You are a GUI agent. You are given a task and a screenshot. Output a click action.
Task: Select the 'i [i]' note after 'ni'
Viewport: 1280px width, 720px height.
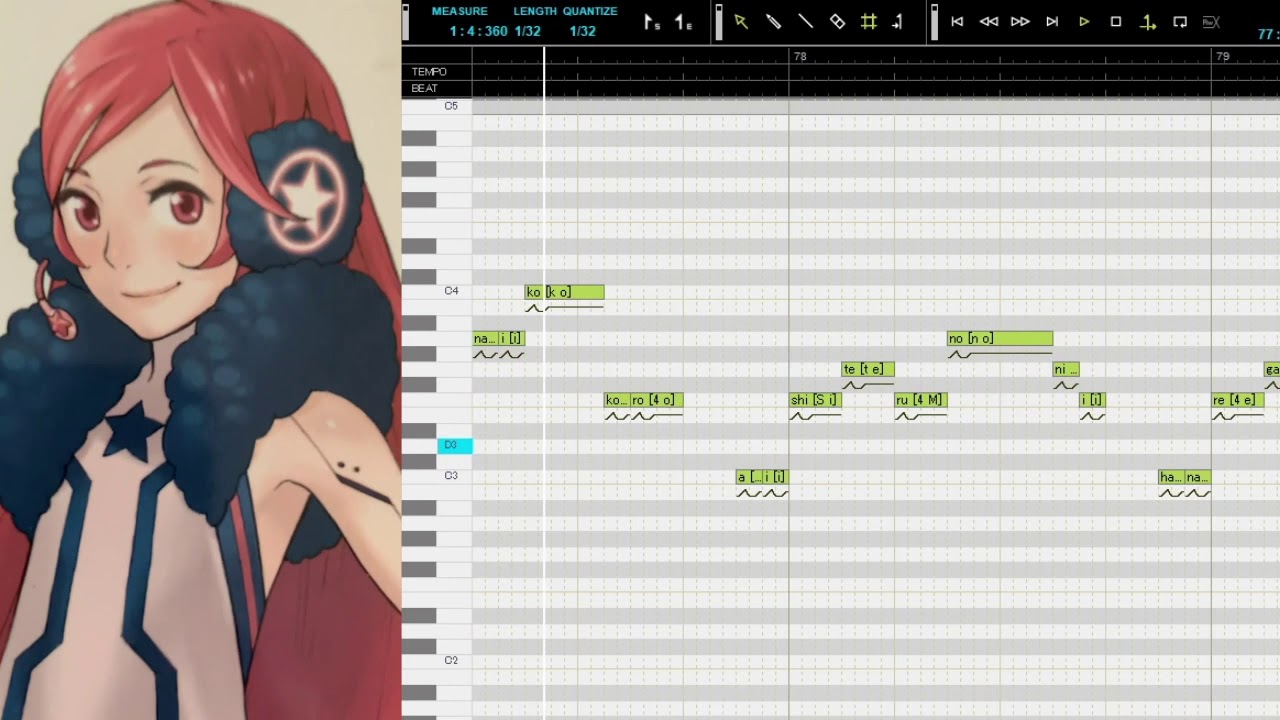(1092, 400)
